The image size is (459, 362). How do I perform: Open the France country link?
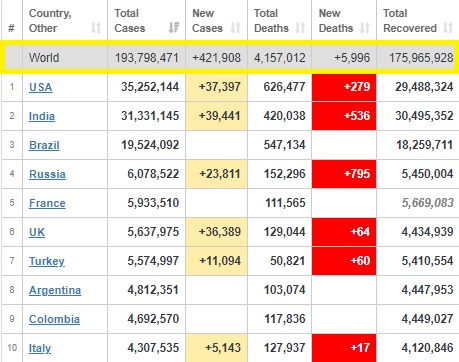tap(47, 203)
